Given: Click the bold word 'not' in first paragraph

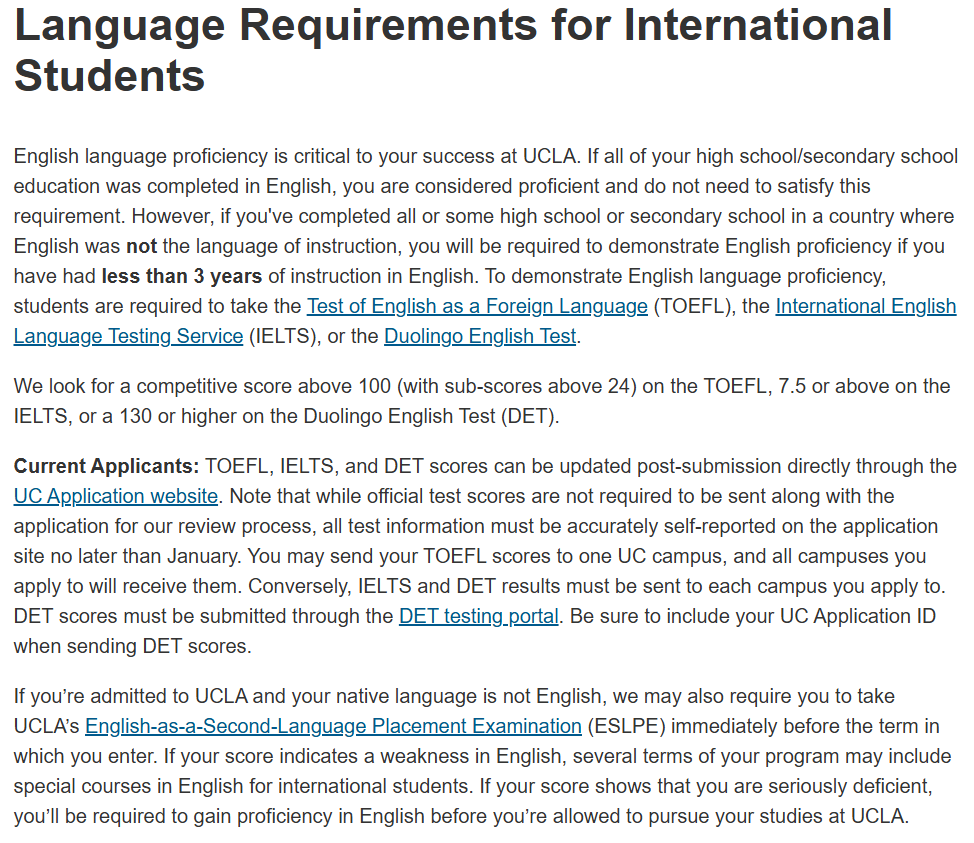Looking at the screenshot, I should (142, 247).
